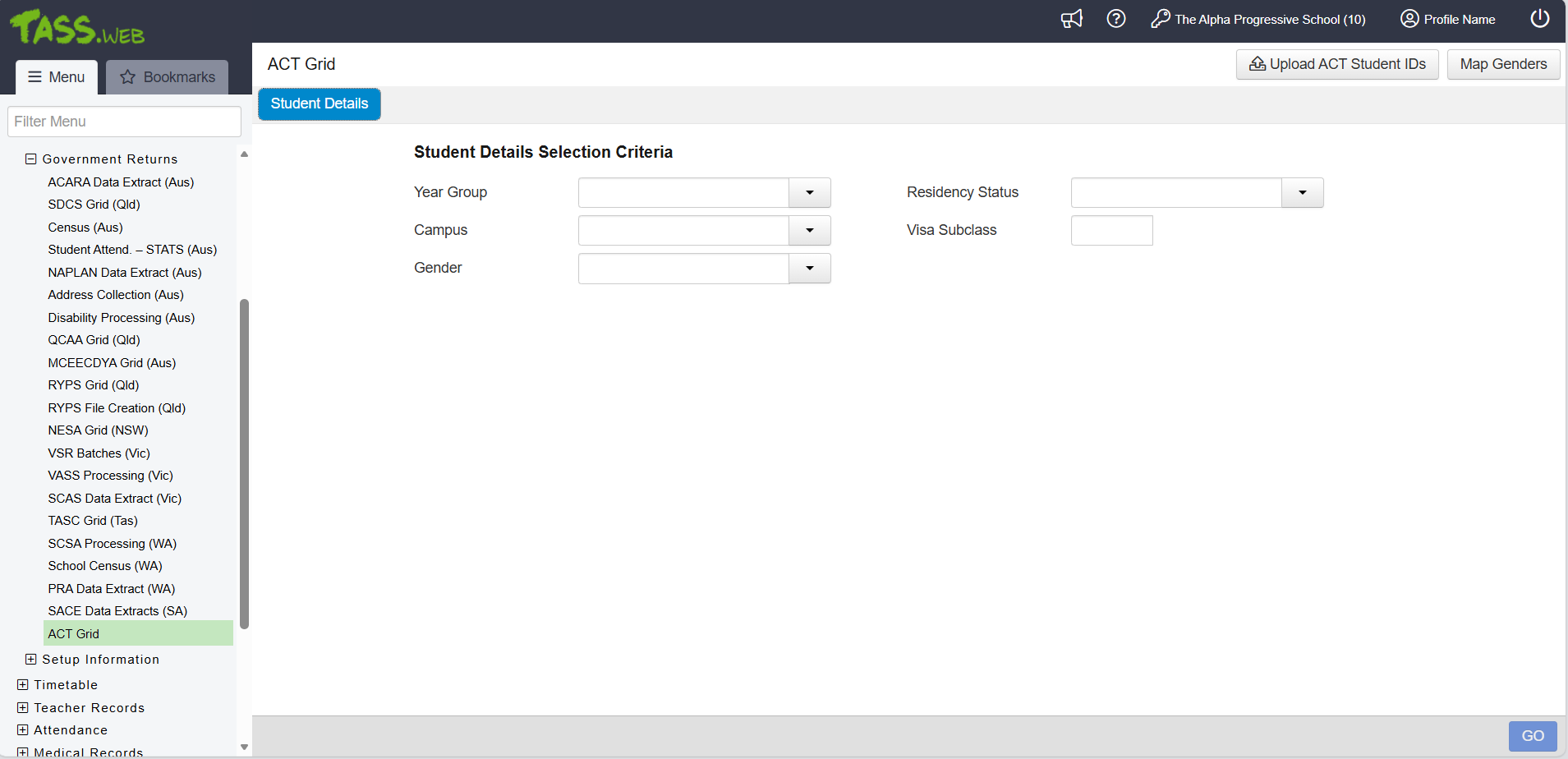Click the Profile Name user icon
This screenshot has height=759, width=1568.
coord(1409,19)
